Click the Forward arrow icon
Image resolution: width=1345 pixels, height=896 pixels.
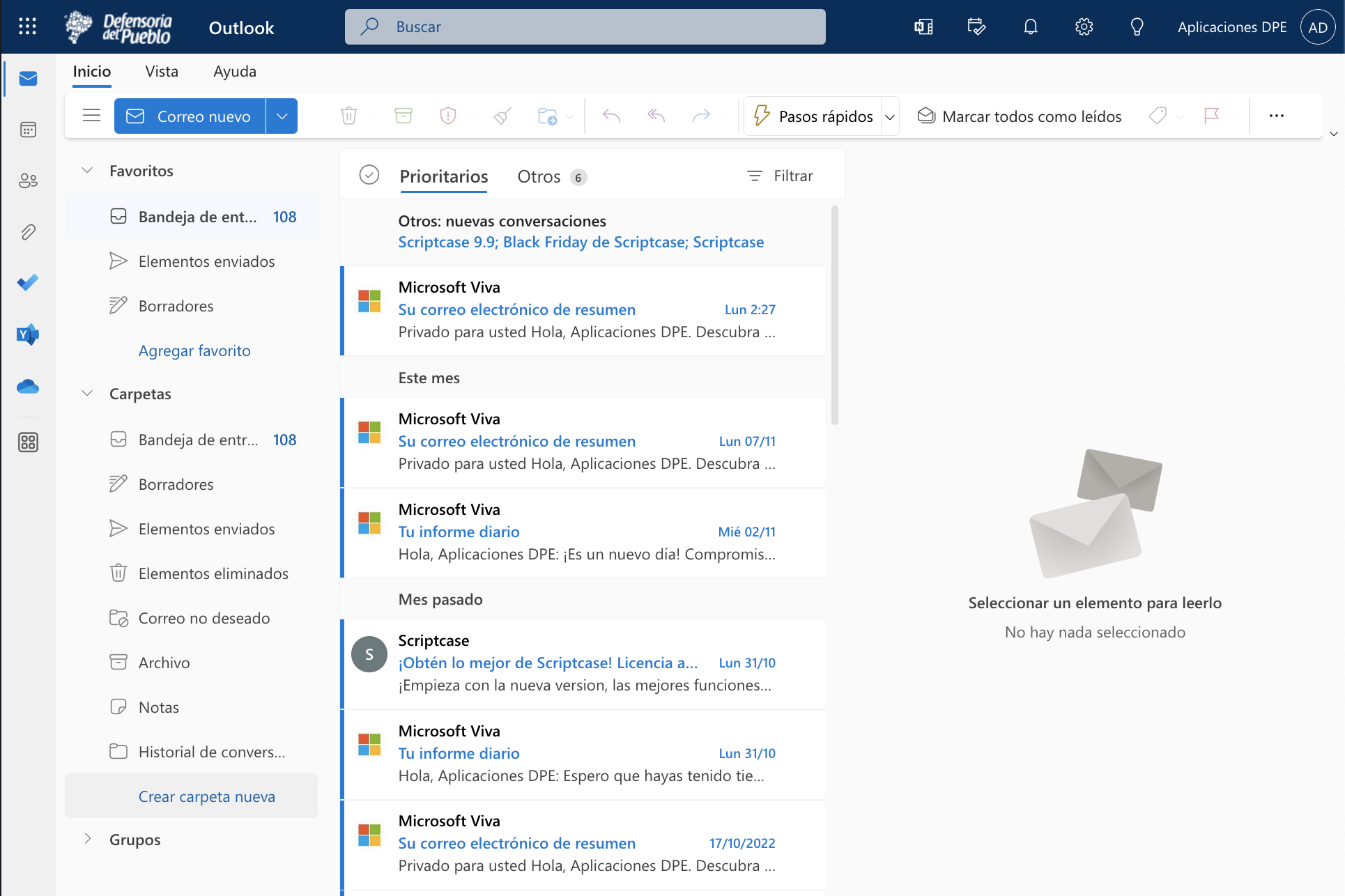[701, 116]
